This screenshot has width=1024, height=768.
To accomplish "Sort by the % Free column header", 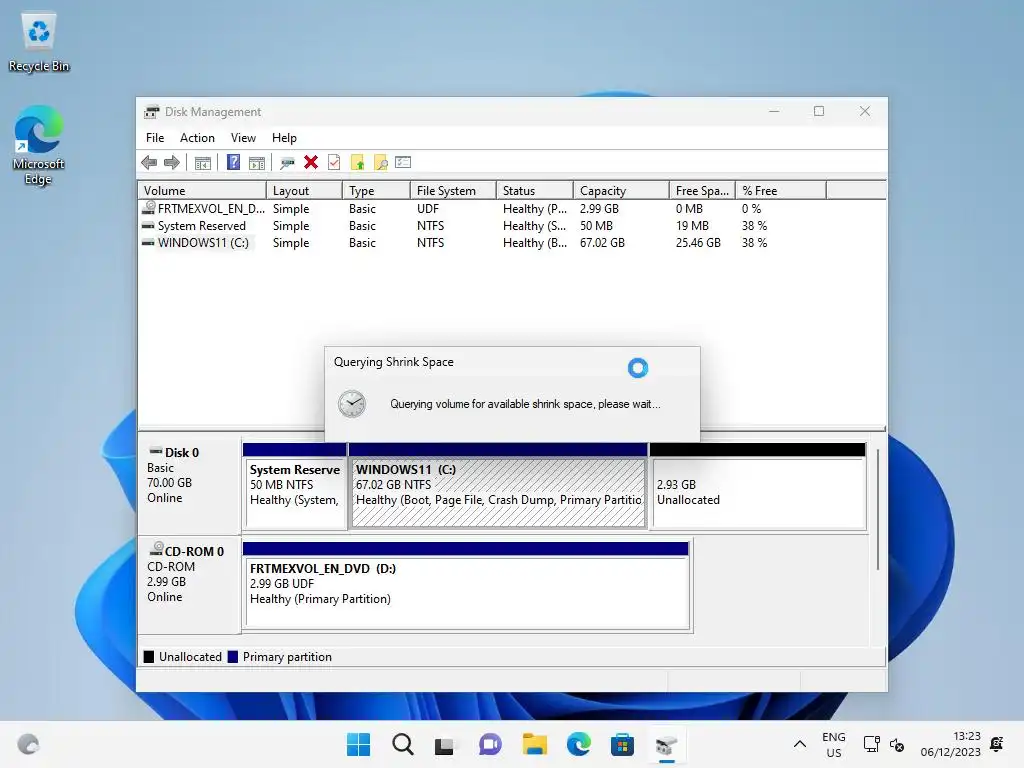I will (780, 191).
